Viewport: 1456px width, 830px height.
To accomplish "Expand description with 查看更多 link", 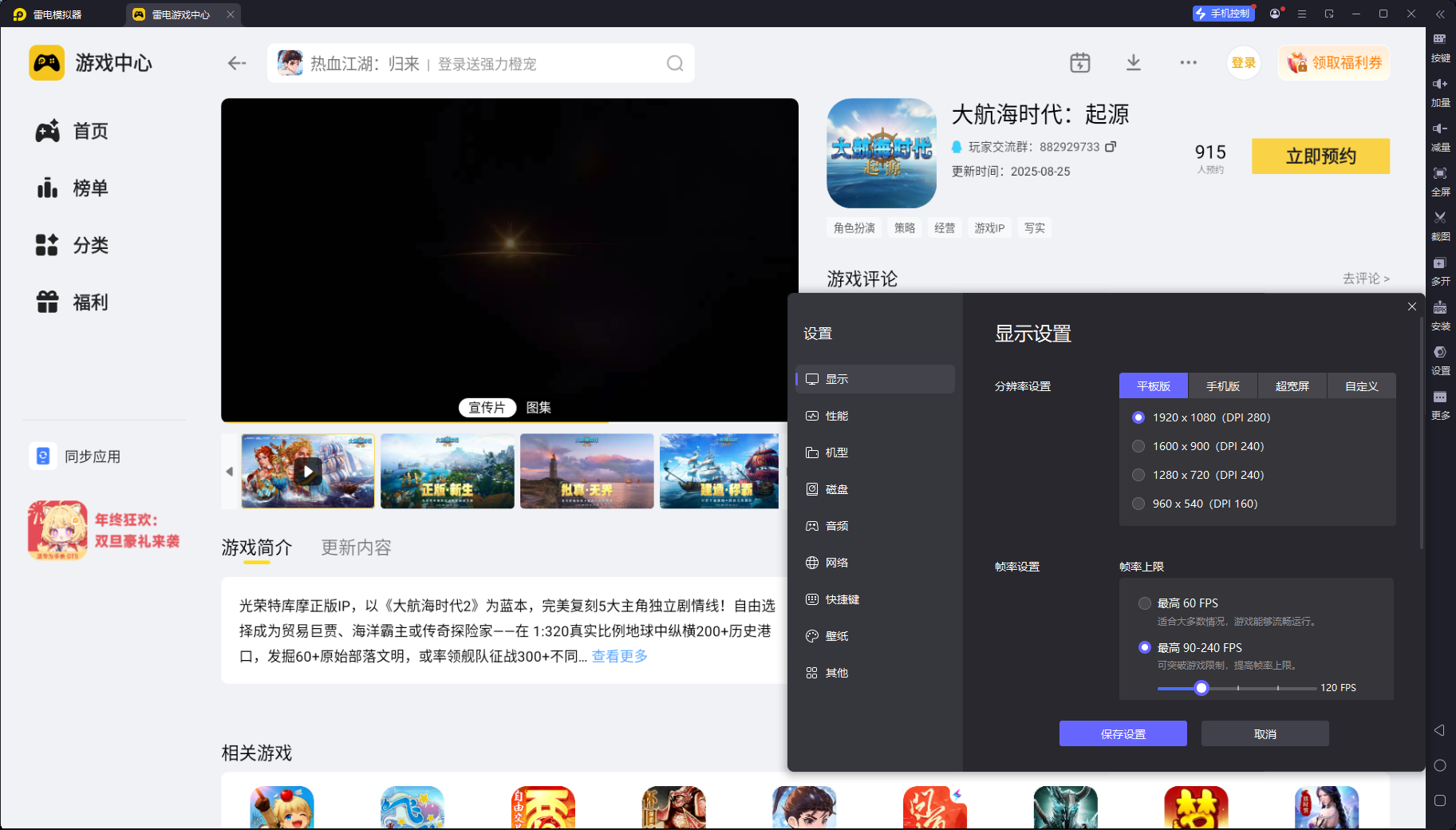I will point(619,656).
